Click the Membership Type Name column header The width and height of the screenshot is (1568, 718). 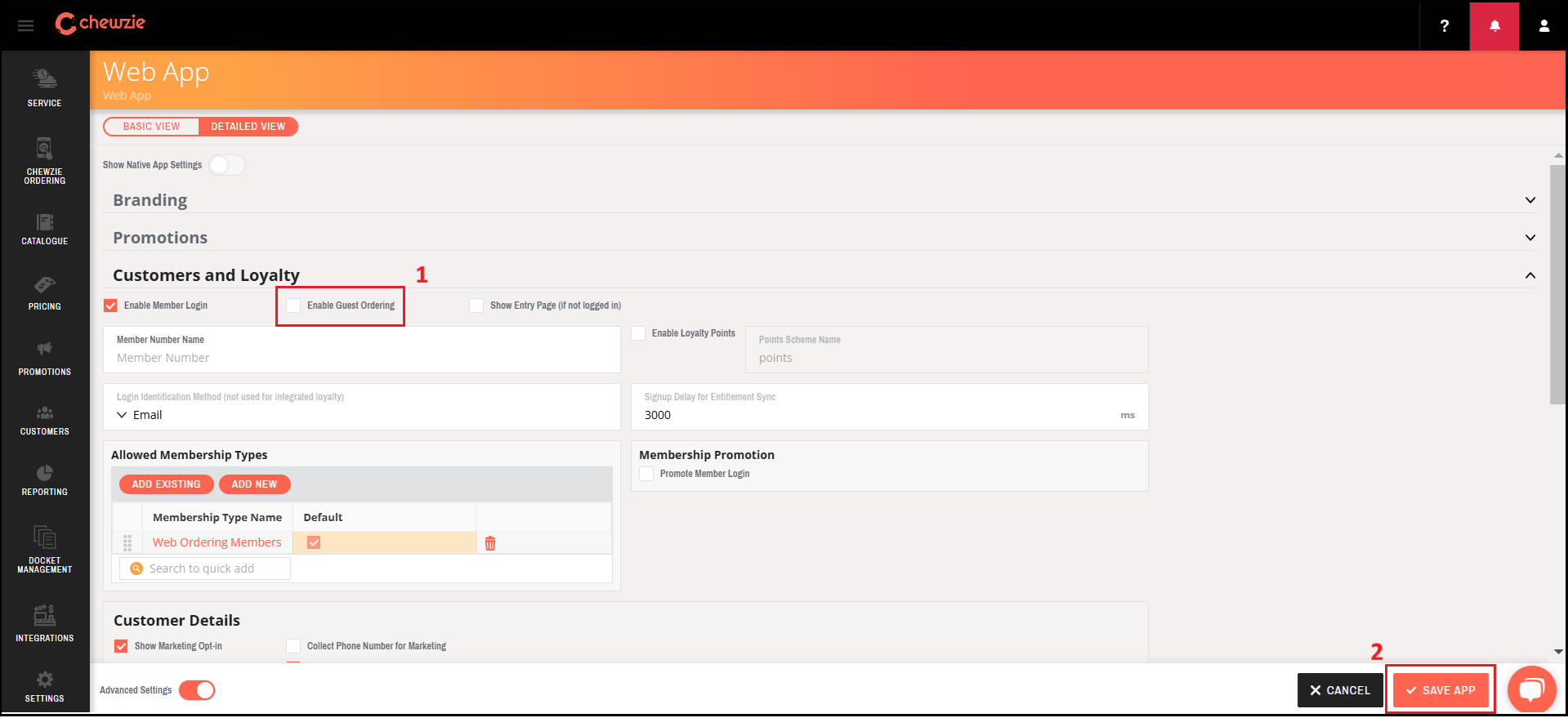217,517
